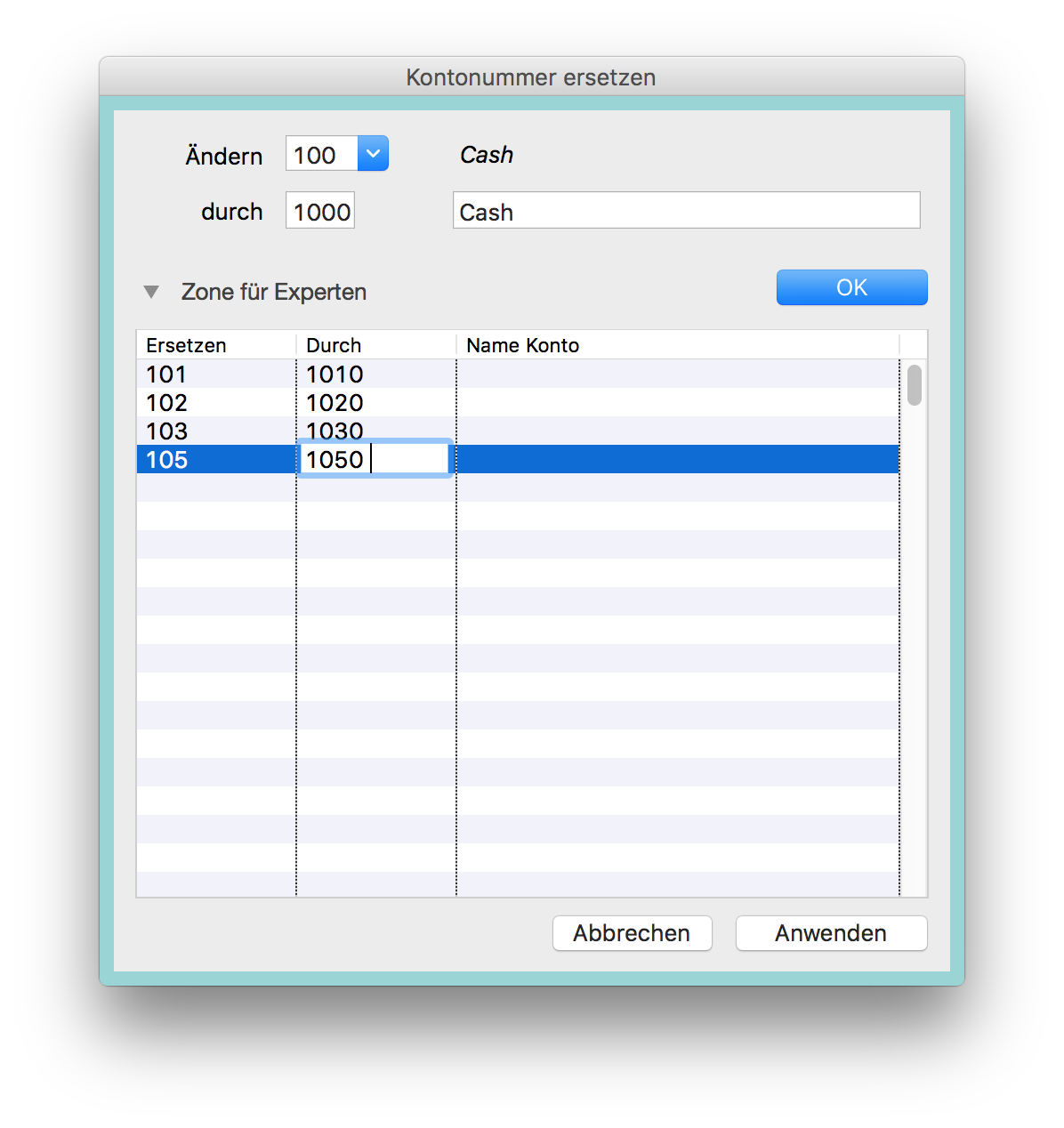Click the Durch column header
The image size is (1064, 1128).
point(375,345)
